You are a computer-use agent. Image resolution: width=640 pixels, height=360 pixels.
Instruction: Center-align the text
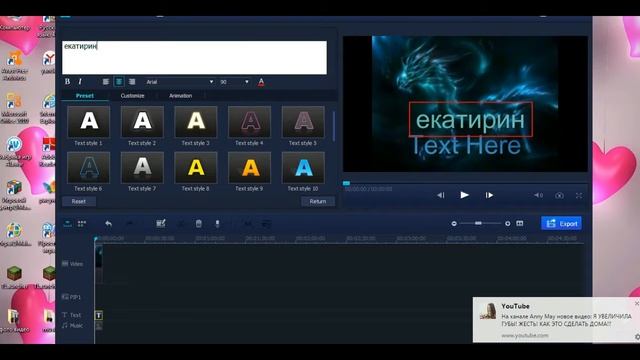[119, 82]
